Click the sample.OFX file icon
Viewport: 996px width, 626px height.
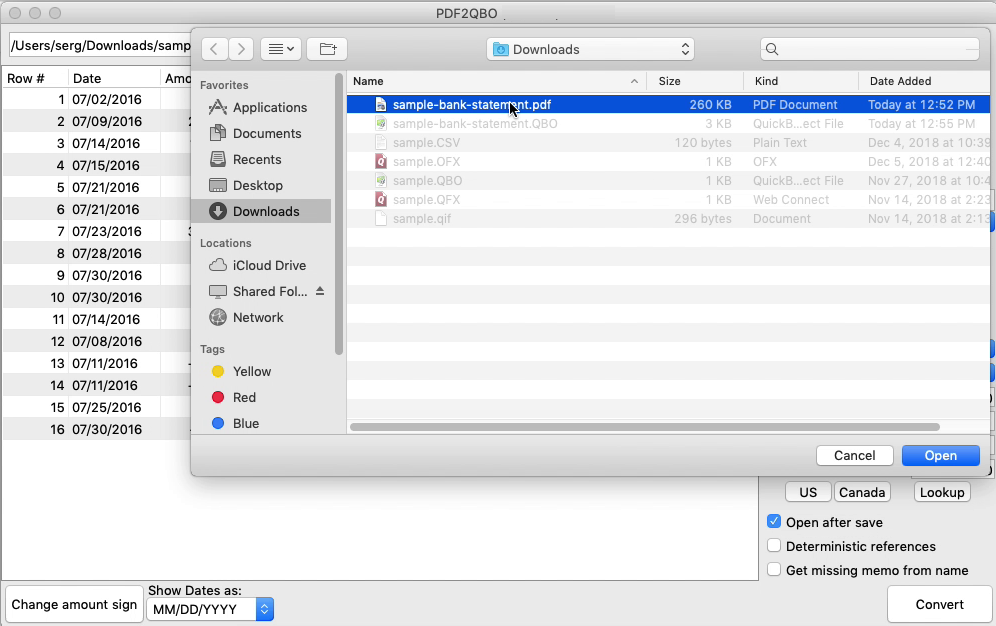click(381, 162)
